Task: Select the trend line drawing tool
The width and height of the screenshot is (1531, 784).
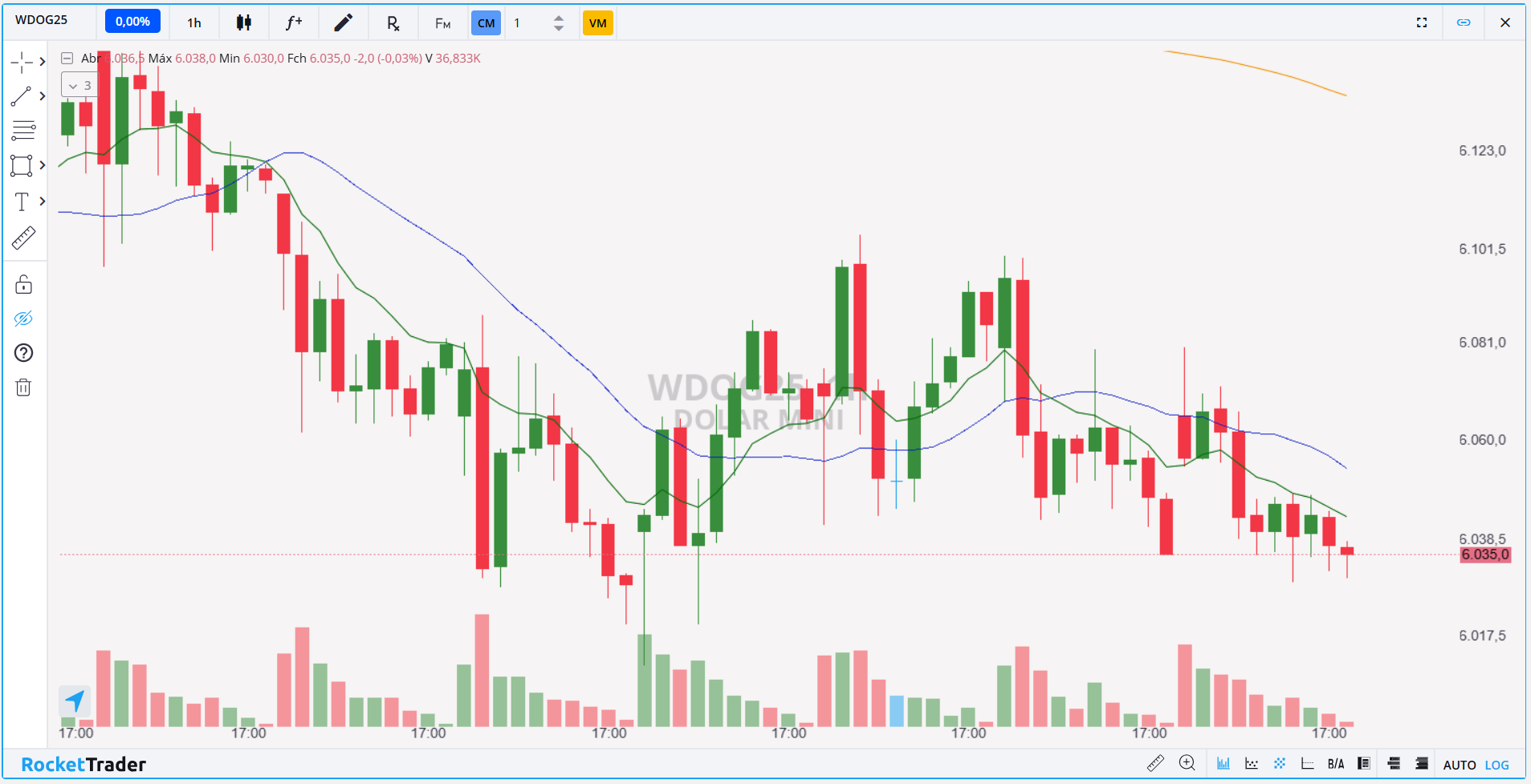Action: (x=22, y=96)
